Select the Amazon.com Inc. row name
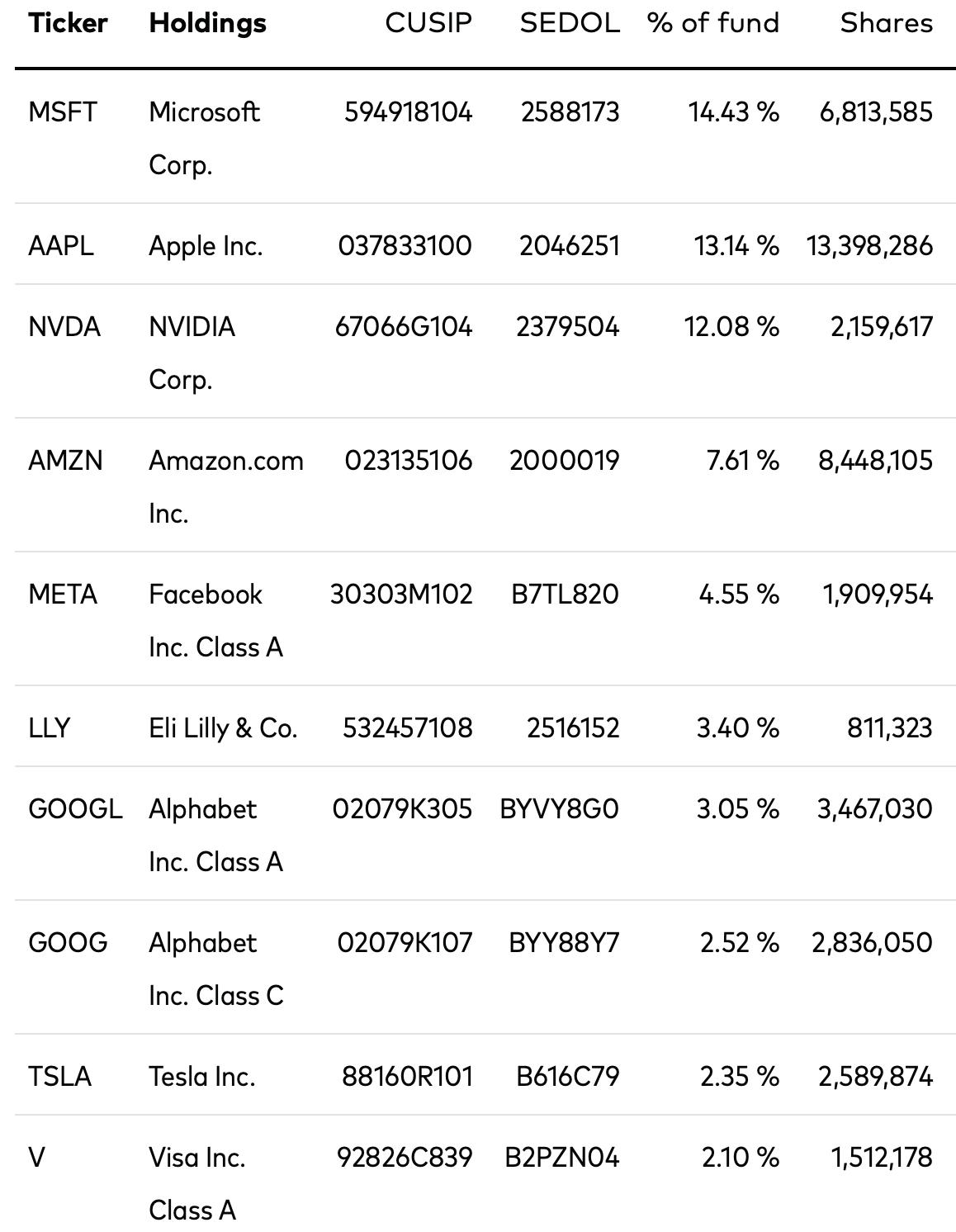This screenshot has width=956, height=1232. pos(226,486)
